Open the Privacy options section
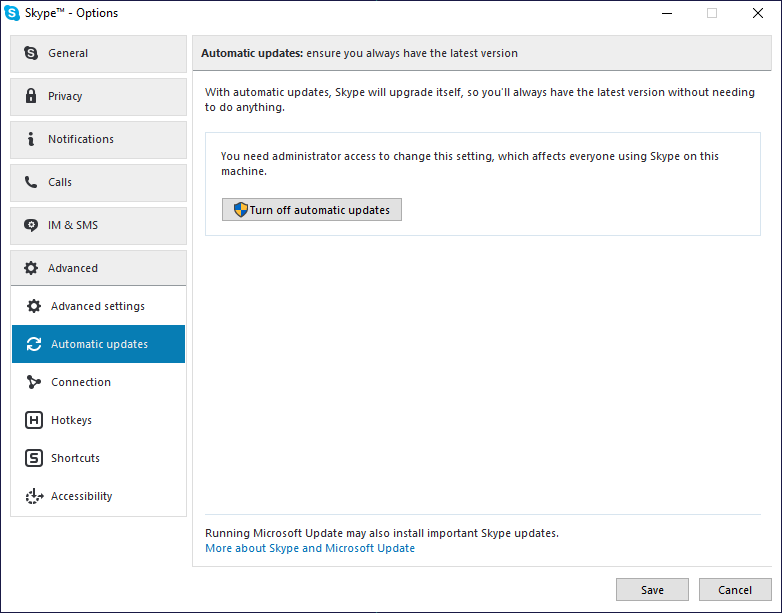The height and width of the screenshot is (613, 782). (x=98, y=96)
